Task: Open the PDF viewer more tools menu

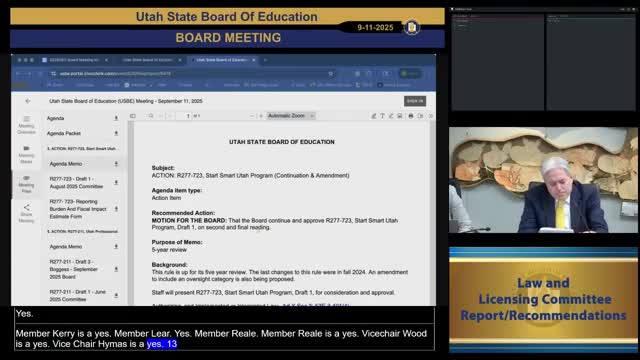Action: click(x=430, y=116)
